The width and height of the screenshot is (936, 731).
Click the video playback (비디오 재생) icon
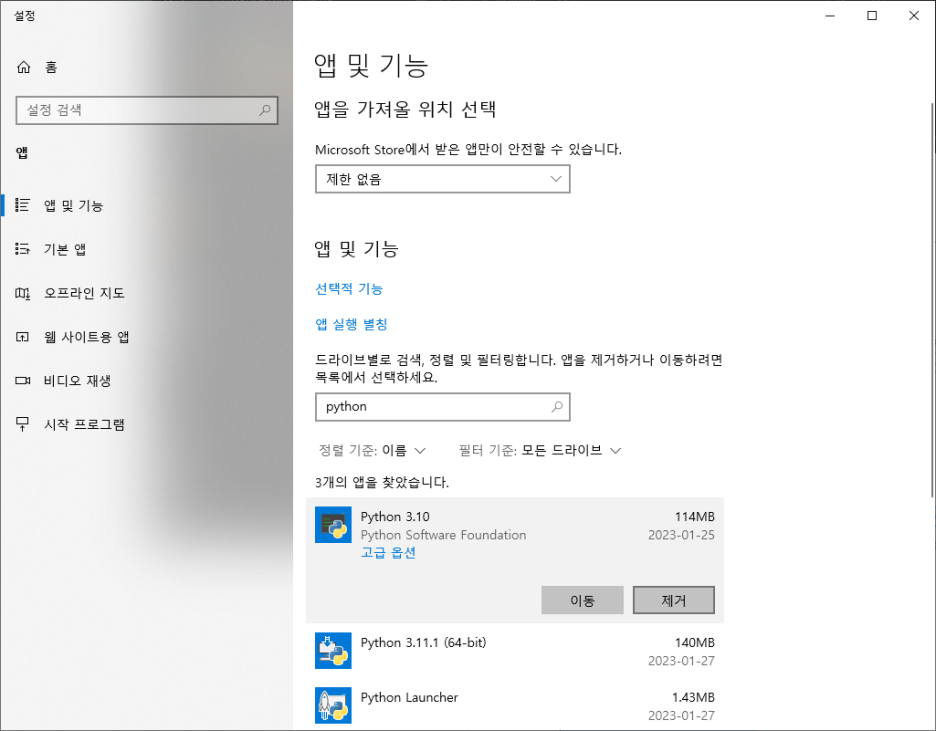pos(22,381)
